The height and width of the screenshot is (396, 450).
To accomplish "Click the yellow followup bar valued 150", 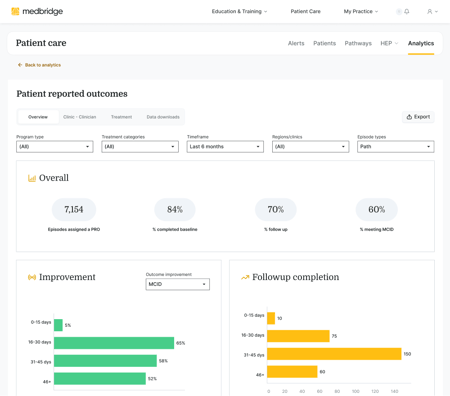I will tap(334, 354).
